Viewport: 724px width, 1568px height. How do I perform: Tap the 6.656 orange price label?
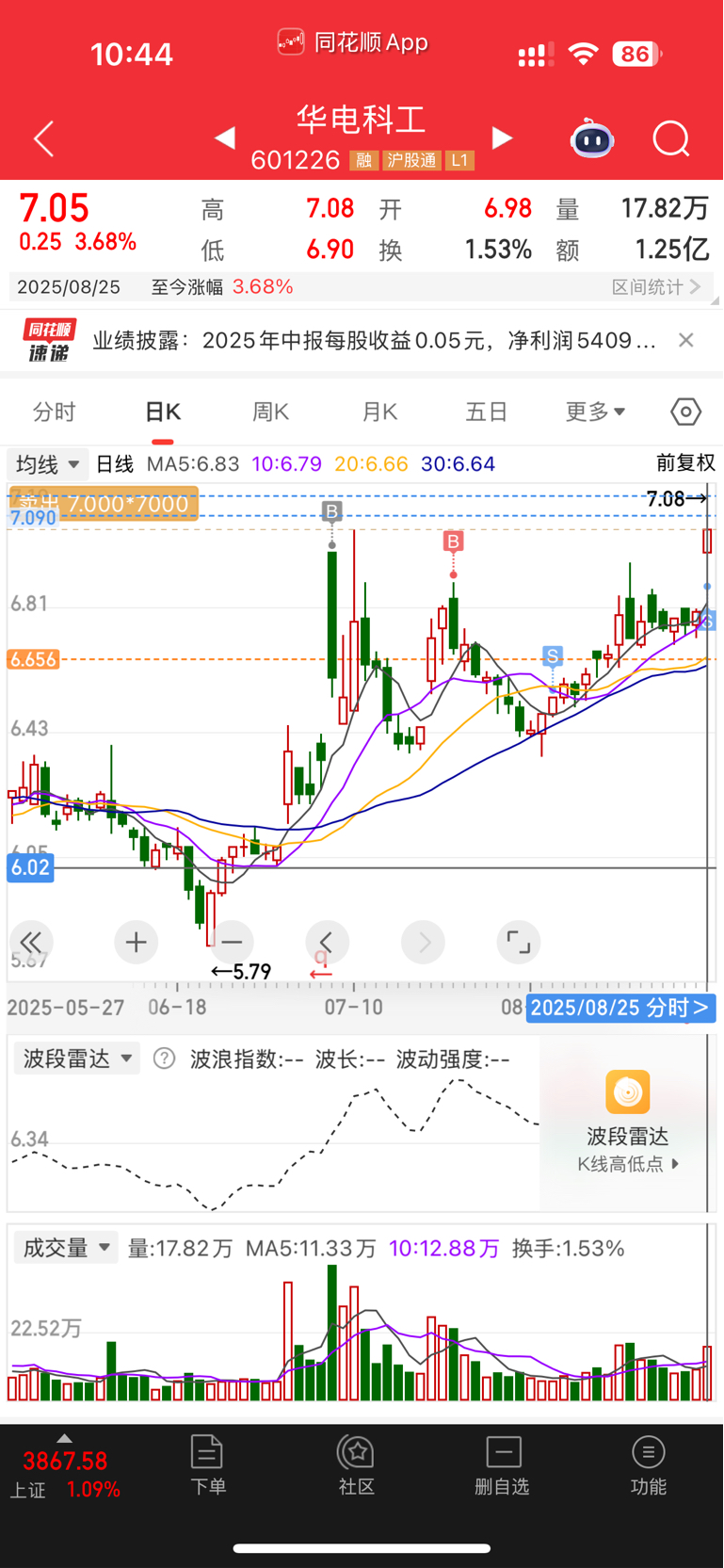[33, 659]
